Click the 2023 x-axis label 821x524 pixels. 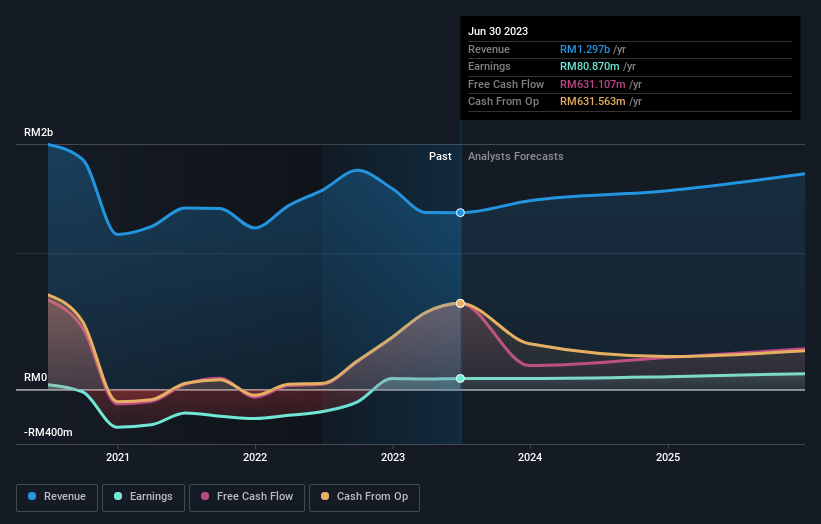tap(393, 457)
